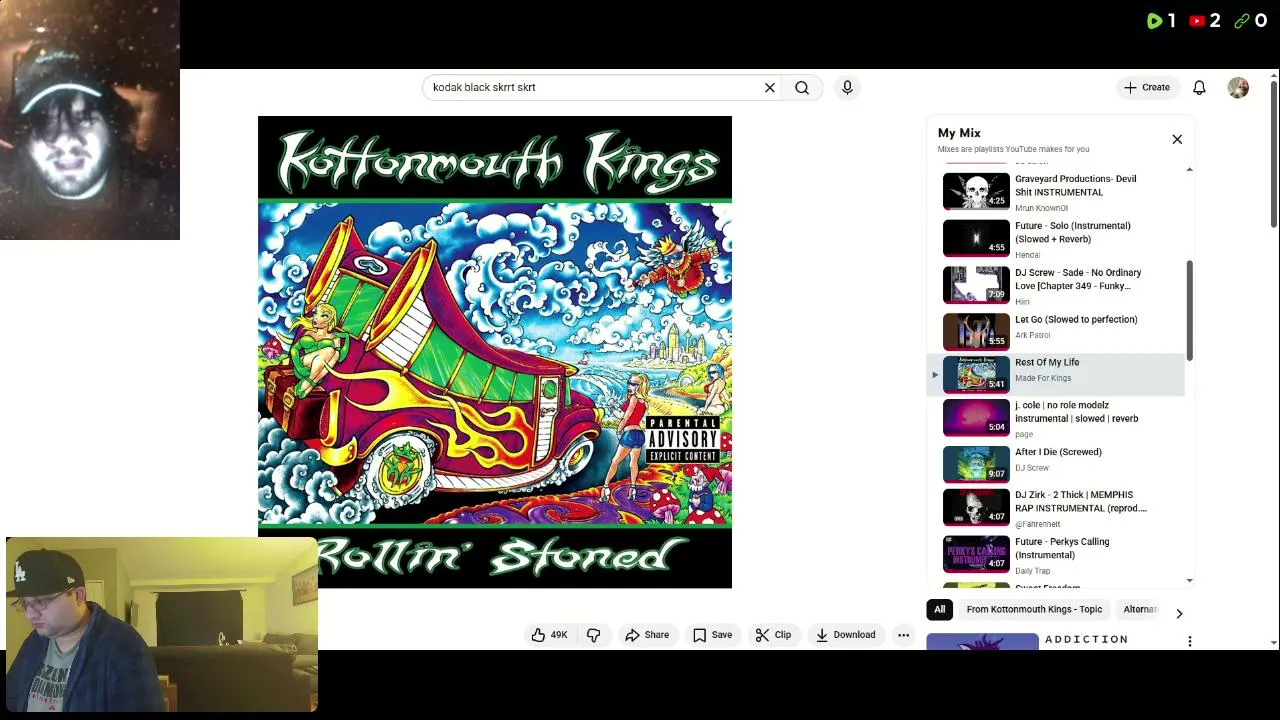Open the Let Go thumbnail with 5:55 duration
This screenshot has height=720, width=1280.
point(976,331)
